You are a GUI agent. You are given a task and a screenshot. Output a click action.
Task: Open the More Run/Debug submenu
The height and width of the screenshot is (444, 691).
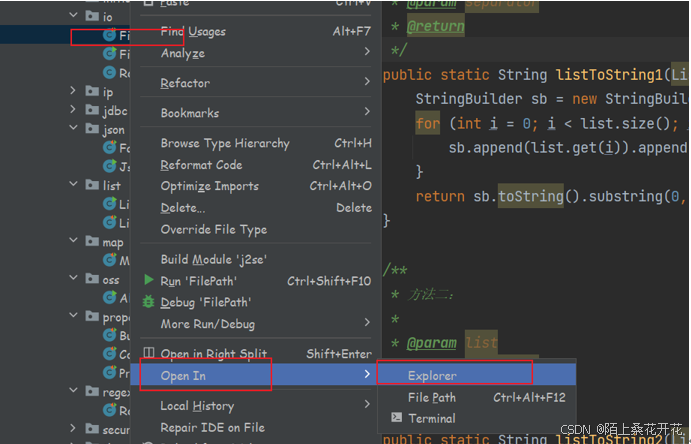point(256,324)
